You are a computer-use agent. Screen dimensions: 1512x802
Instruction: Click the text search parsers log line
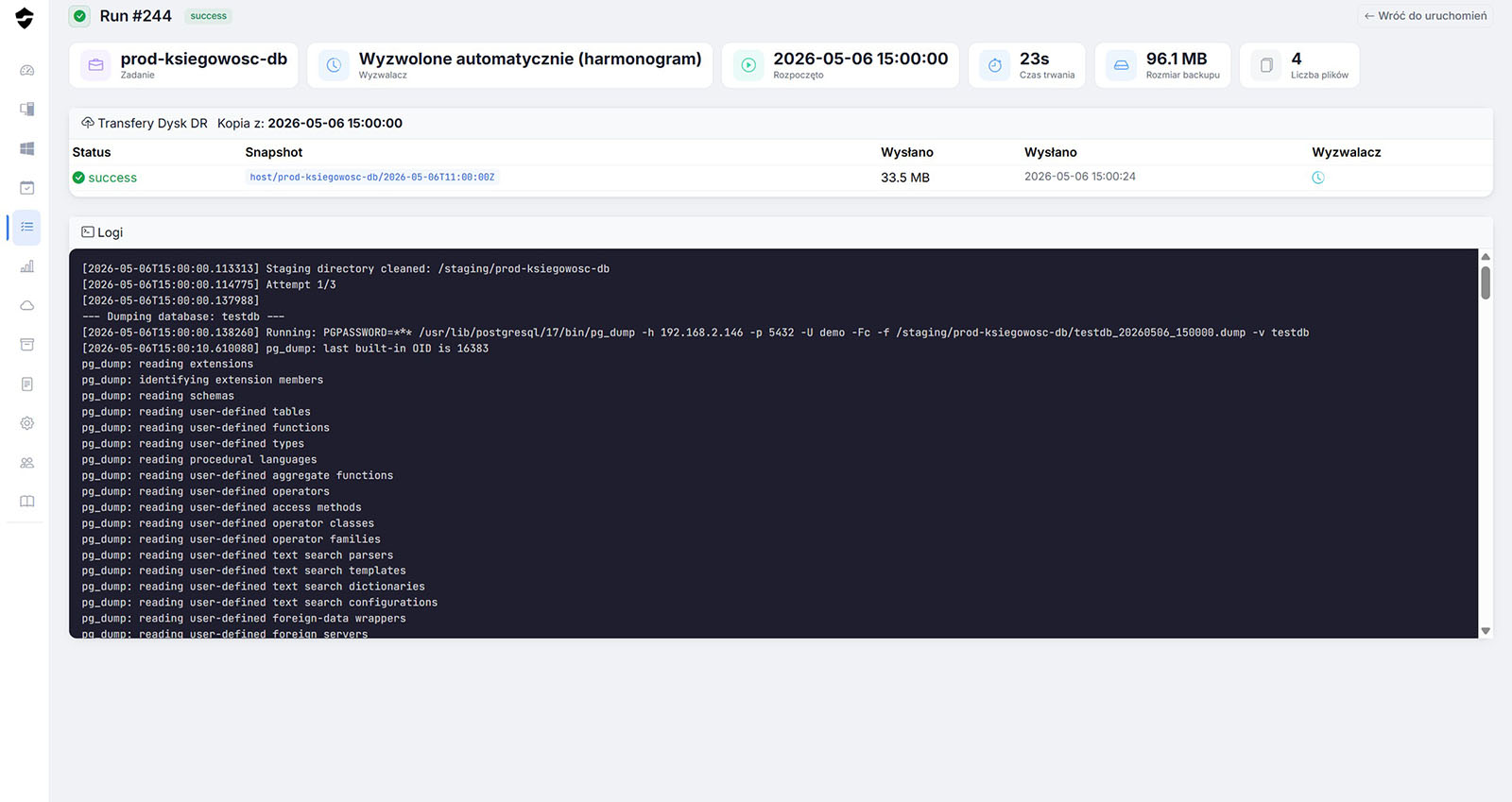(x=237, y=555)
